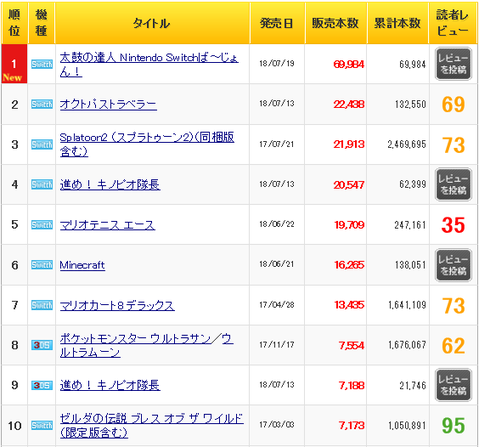Click cumulative total 2,469,695
Image resolution: width=479 pixels, height=447 pixels.
407,144
